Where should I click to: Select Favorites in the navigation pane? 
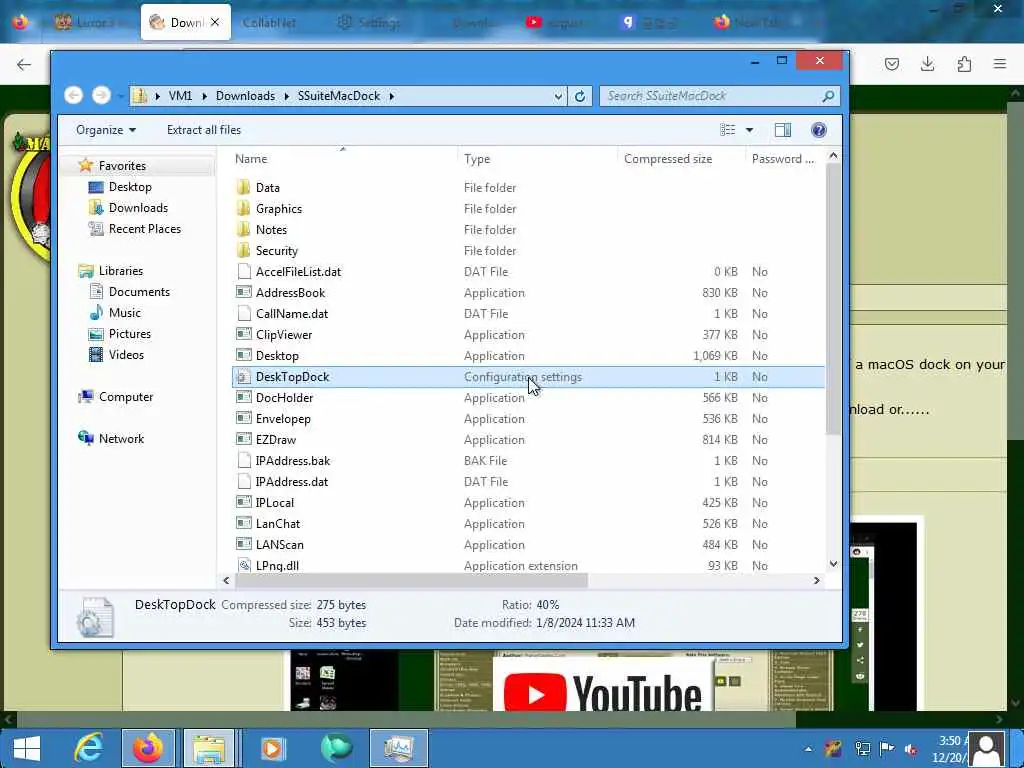point(122,166)
